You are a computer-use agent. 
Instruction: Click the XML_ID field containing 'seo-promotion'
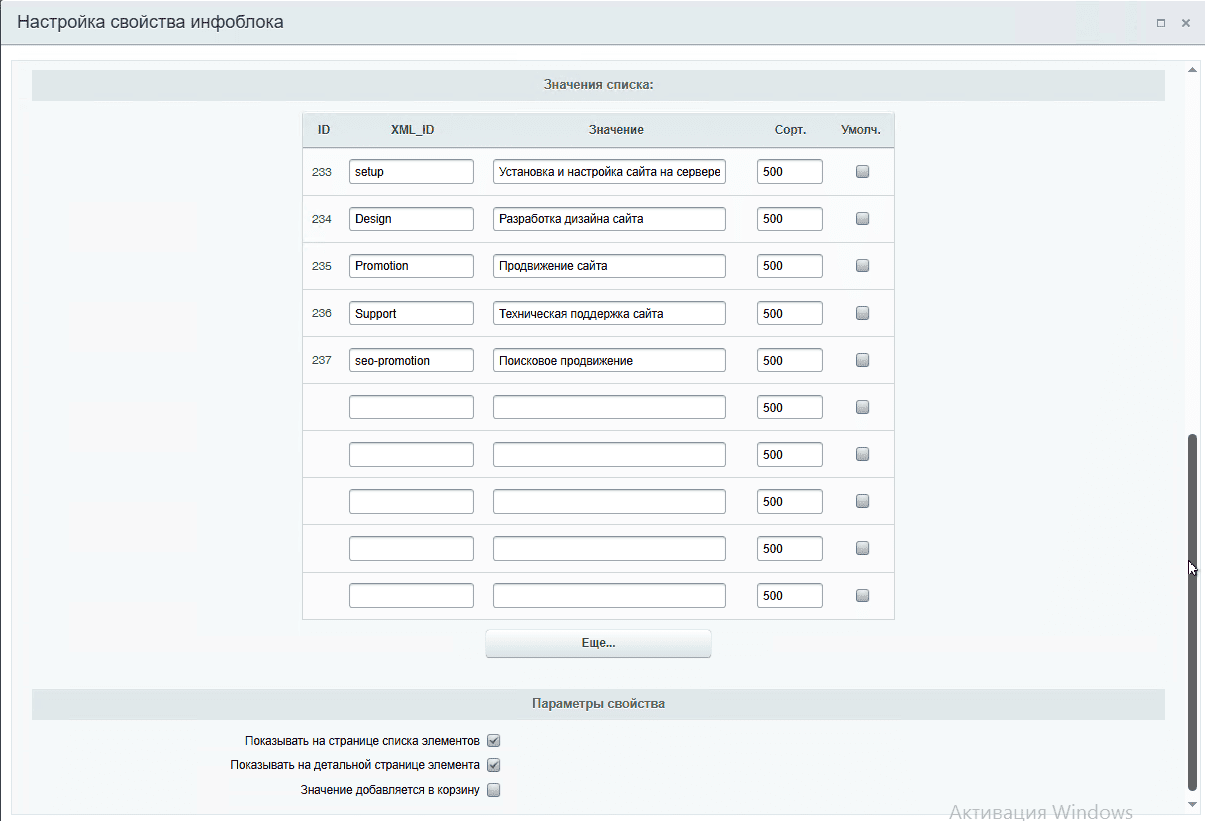[411, 360]
